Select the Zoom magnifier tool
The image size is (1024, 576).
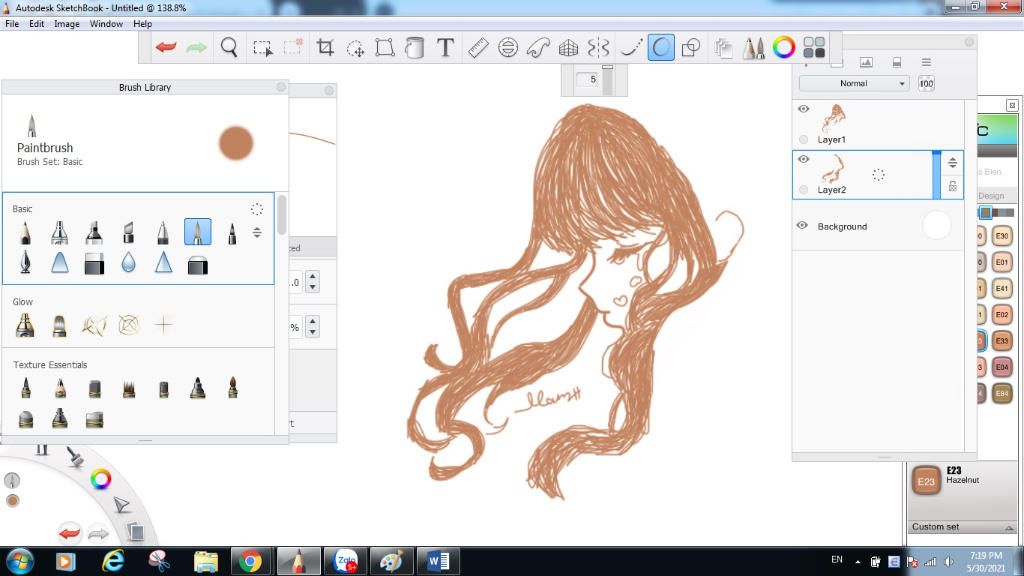[x=229, y=47]
